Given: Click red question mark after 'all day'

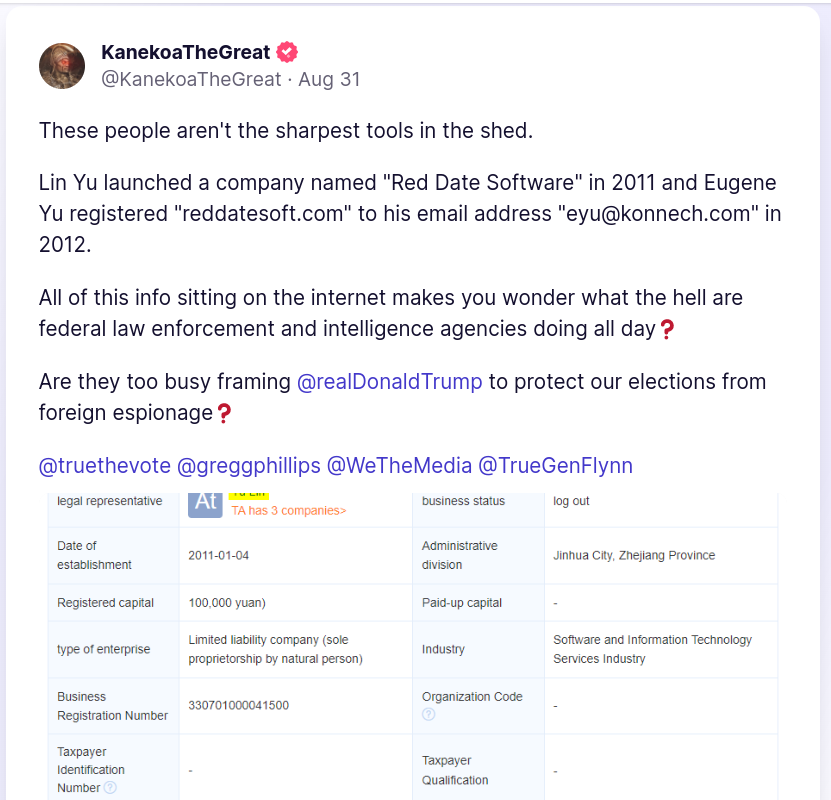Looking at the screenshot, I should click(668, 329).
